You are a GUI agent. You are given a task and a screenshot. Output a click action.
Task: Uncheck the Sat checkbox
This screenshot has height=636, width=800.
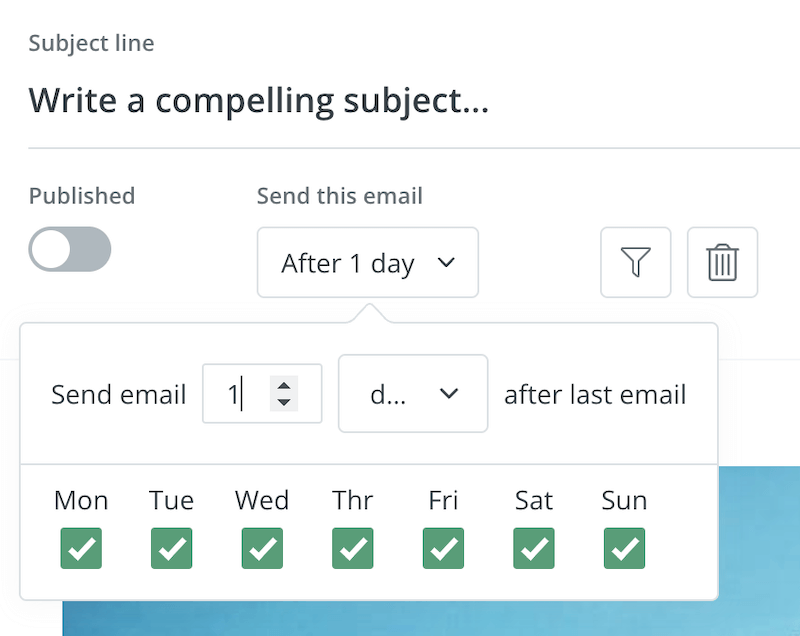pyautogui.click(x=534, y=548)
